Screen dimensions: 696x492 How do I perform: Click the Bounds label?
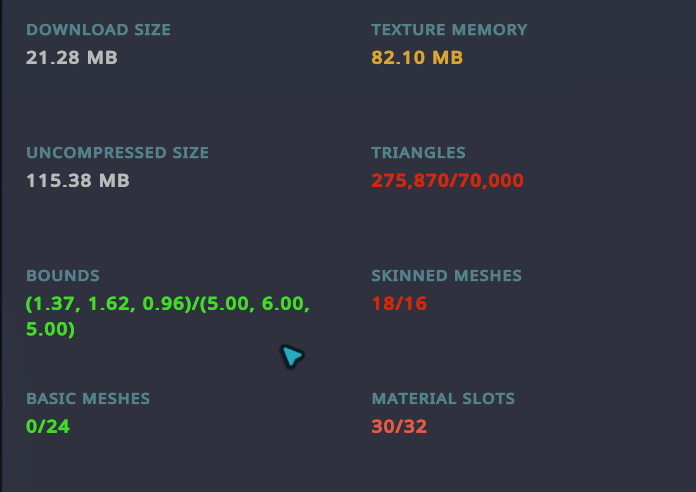coord(63,276)
